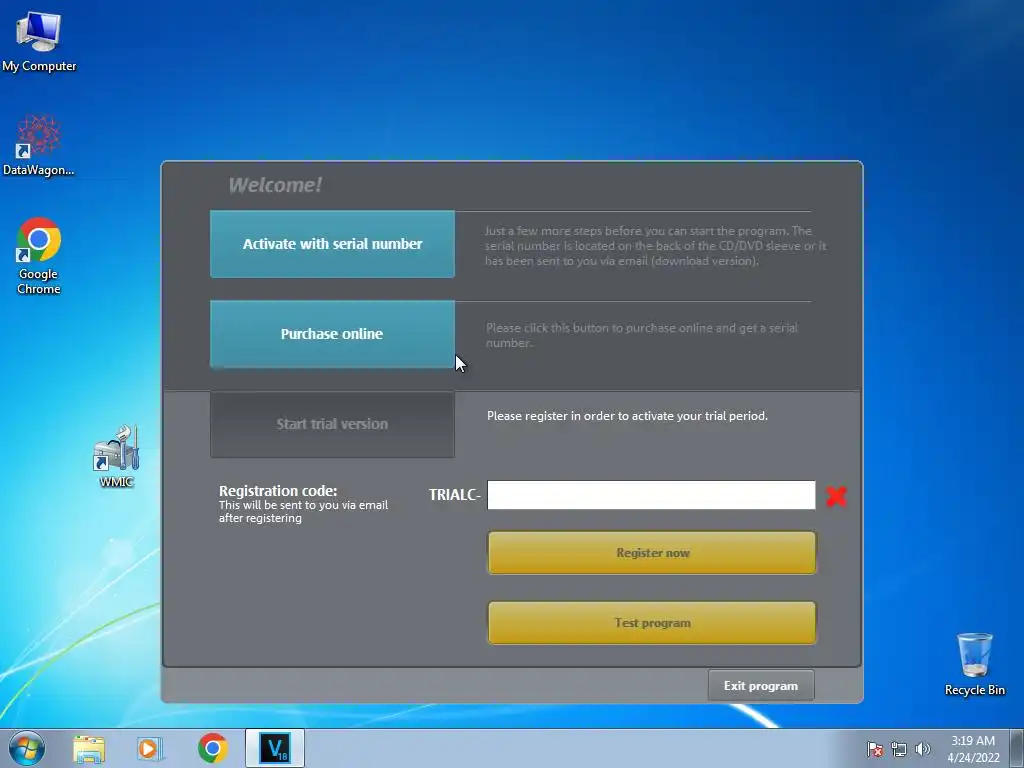Click the Show desktop strip beside clock

(1019, 748)
